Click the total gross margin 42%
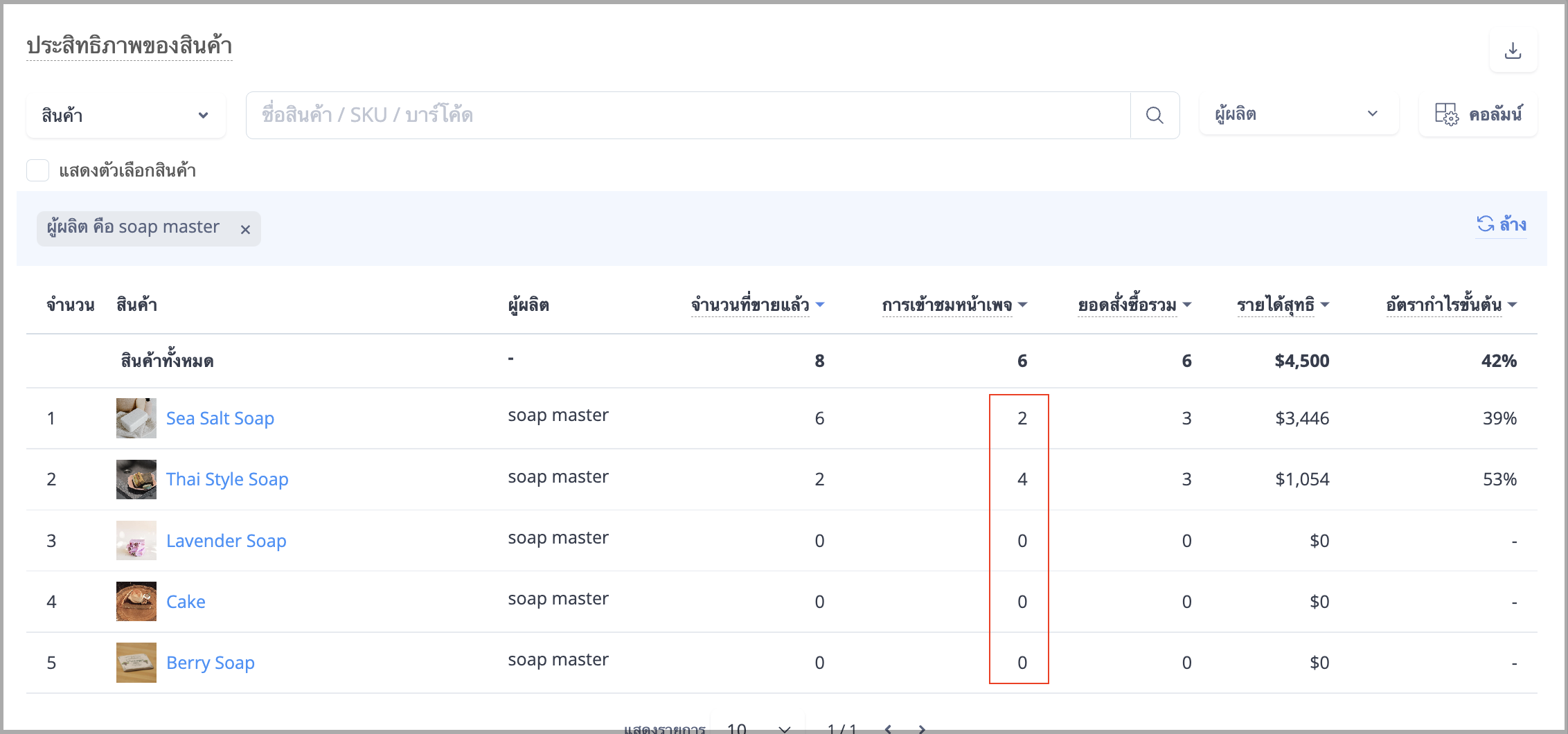Image resolution: width=1568 pixels, height=734 pixels. click(1499, 361)
